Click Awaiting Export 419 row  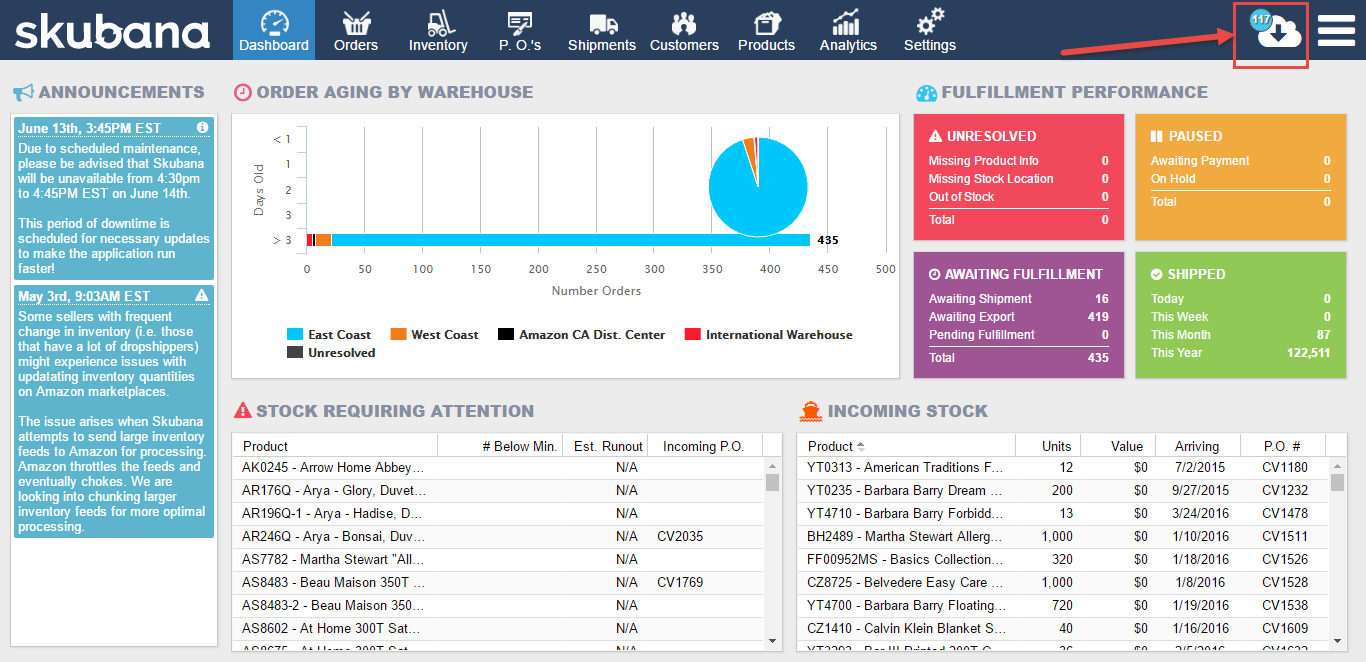click(x=1018, y=317)
